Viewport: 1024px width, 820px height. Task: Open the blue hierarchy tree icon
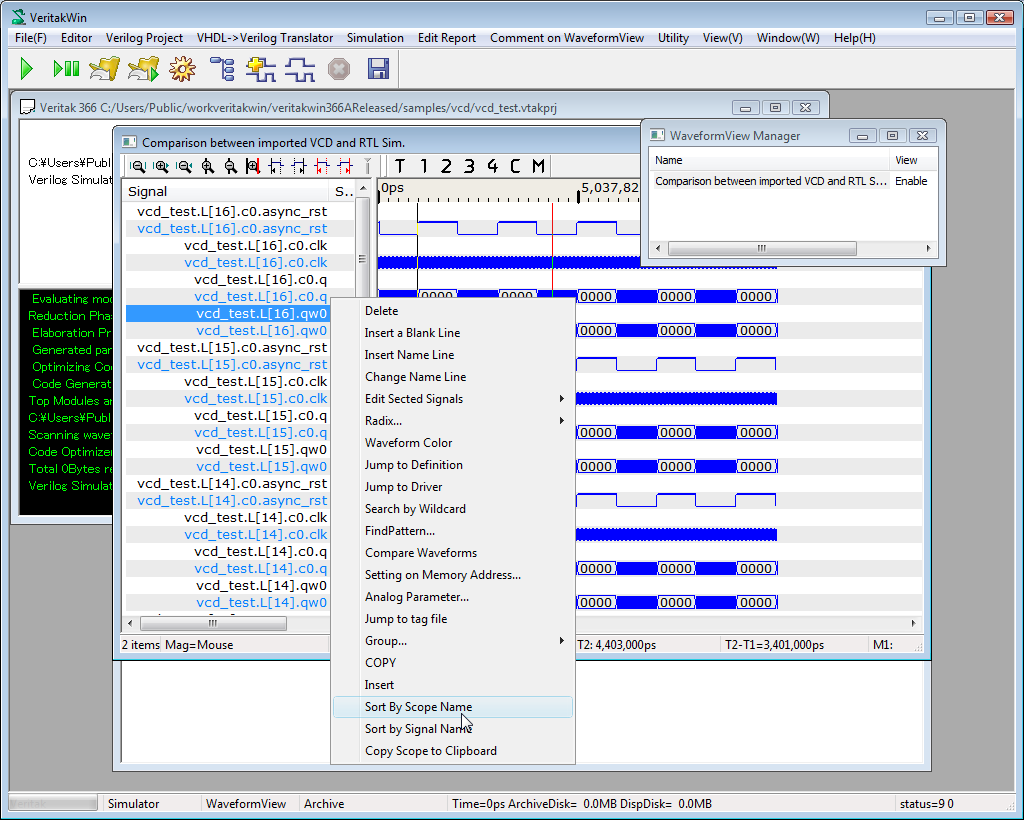tap(222, 69)
